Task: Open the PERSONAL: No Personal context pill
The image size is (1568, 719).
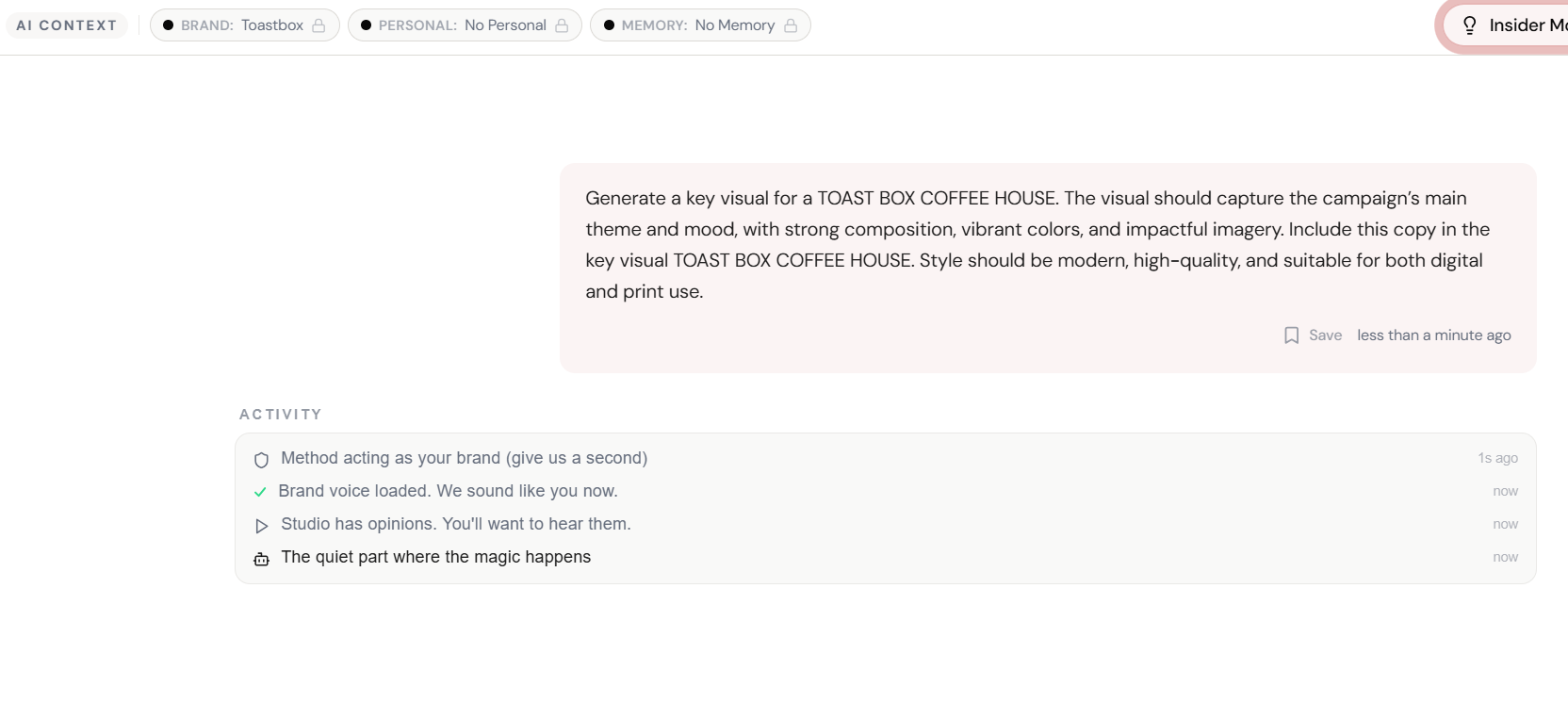Action: coord(465,25)
